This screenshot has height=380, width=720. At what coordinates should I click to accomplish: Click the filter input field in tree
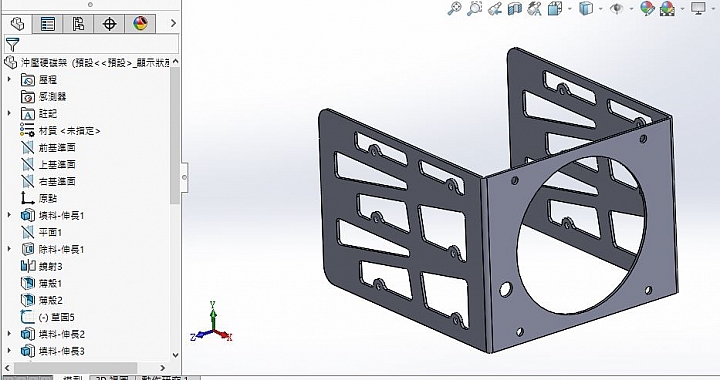[91, 45]
